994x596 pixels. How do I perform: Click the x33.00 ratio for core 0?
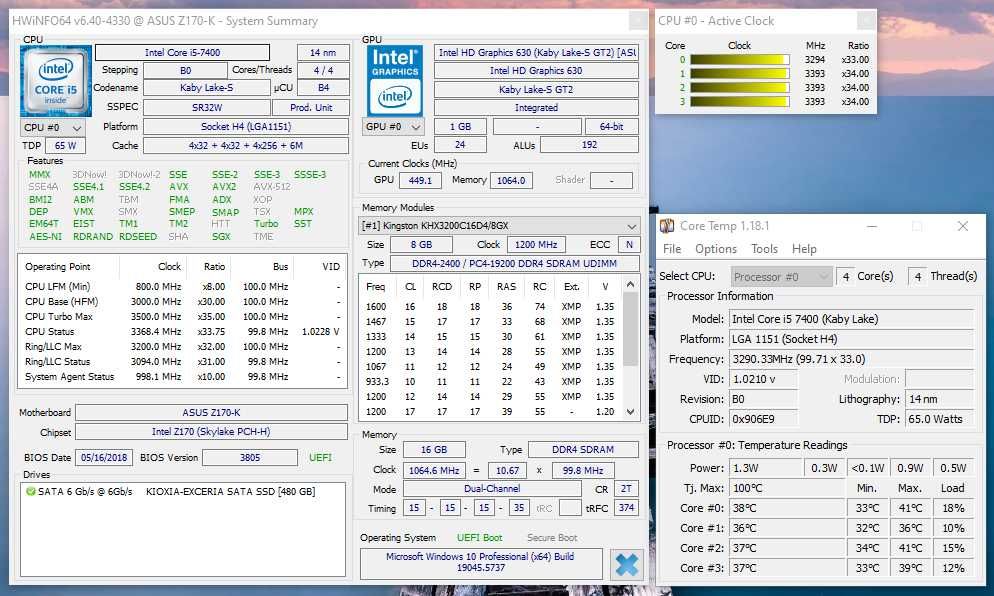pos(855,60)
